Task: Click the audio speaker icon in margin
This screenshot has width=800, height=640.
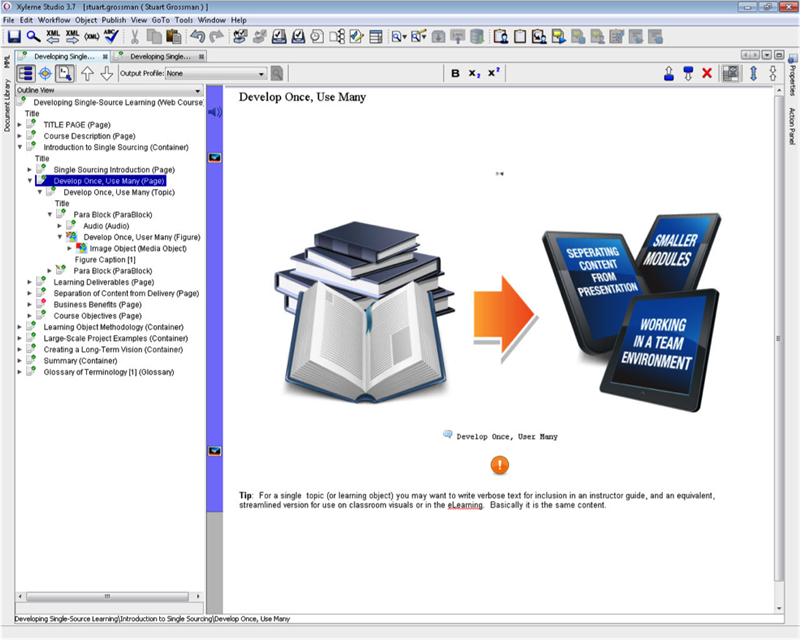Action: click(214, 112)
